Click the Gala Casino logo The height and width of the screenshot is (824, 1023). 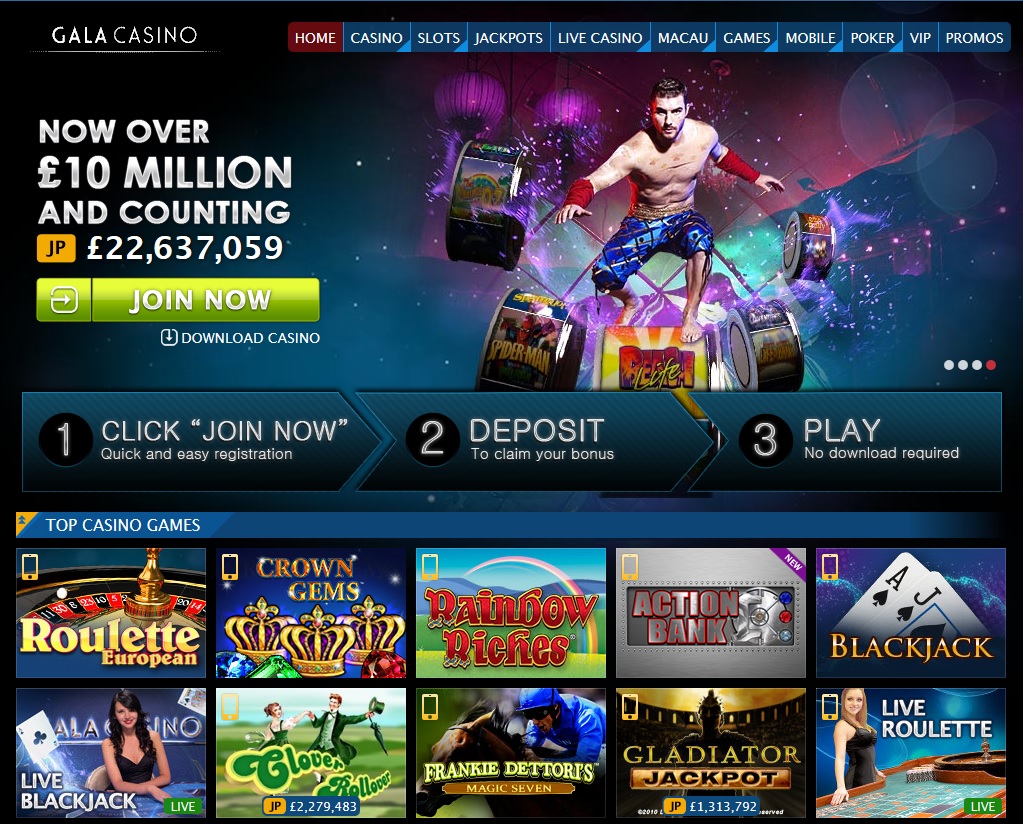click(124, 35)
